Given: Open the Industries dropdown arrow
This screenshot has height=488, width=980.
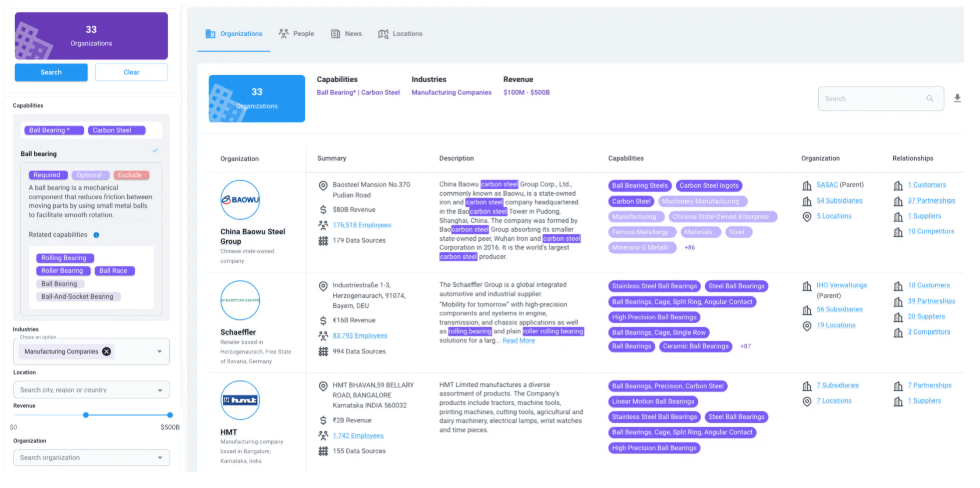Looking at the screenshot, I should [159, 352].
